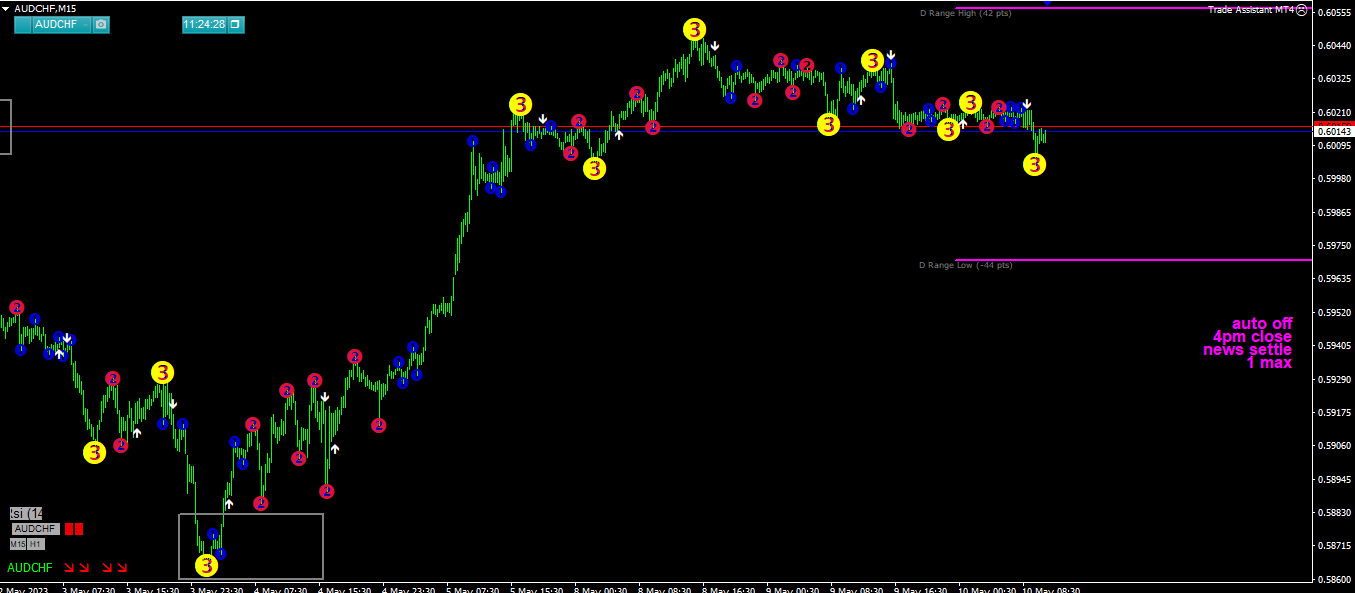The height and width of the screenshot is (593, 1355).
Task: Click the "10 May 08:30" time axis label
Action: 1051,590
